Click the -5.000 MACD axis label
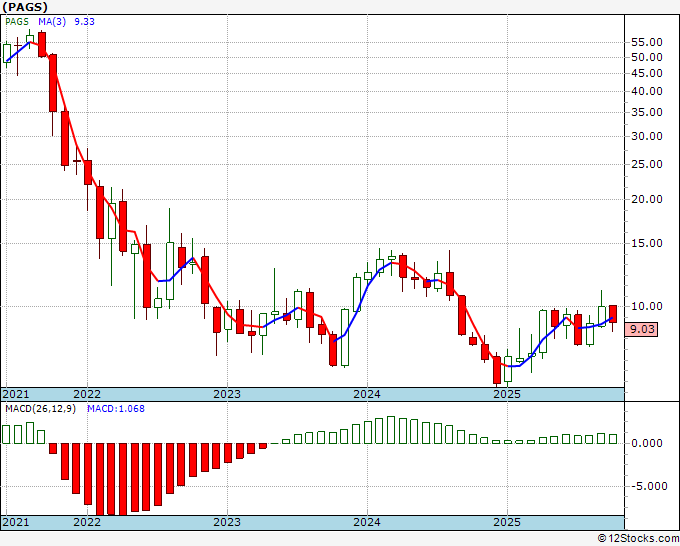The height and width of the screenshot is (546, 680). (648, 486)
